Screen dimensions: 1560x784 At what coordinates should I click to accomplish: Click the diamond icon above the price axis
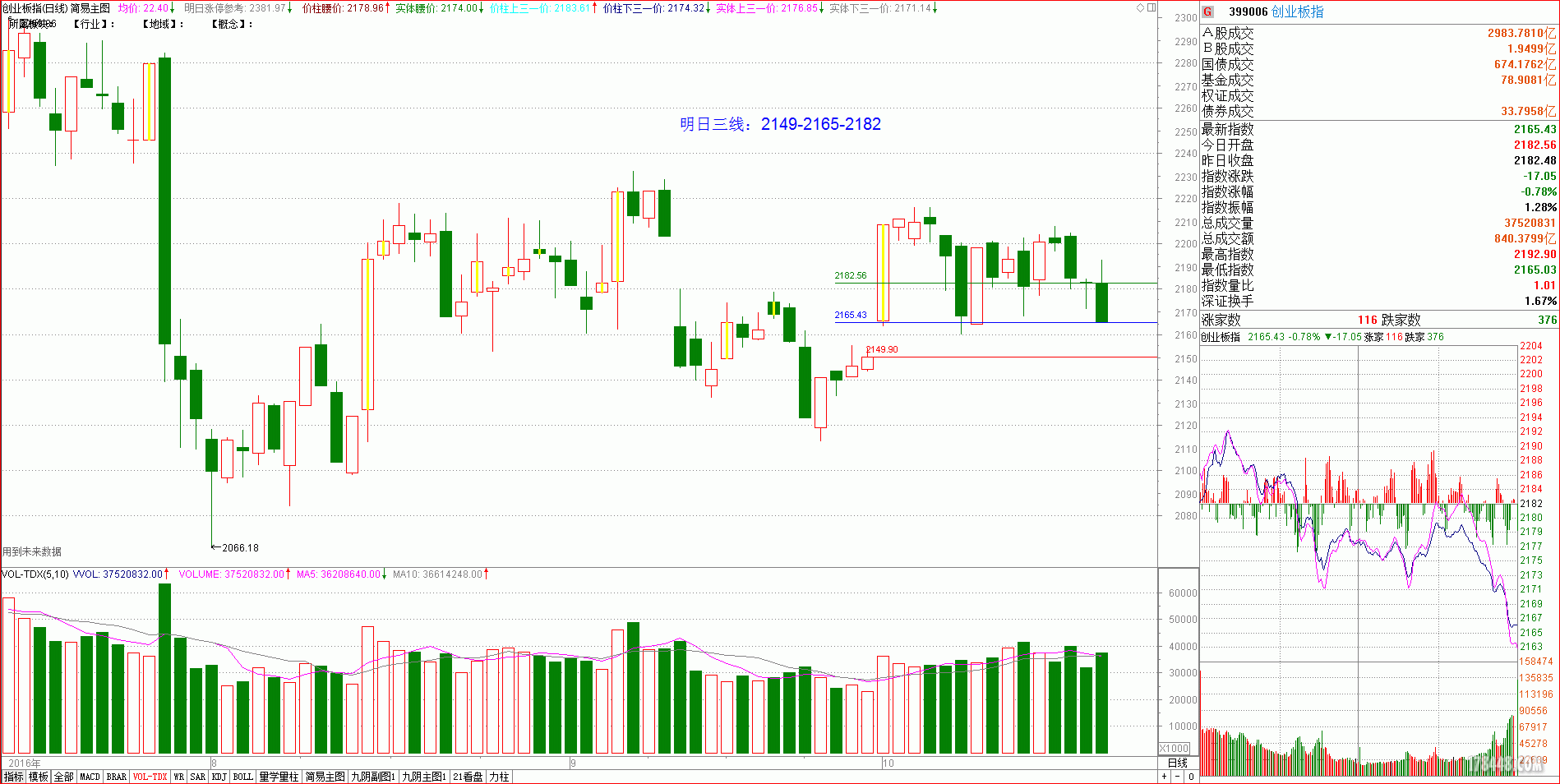[x=1141, y=7]
